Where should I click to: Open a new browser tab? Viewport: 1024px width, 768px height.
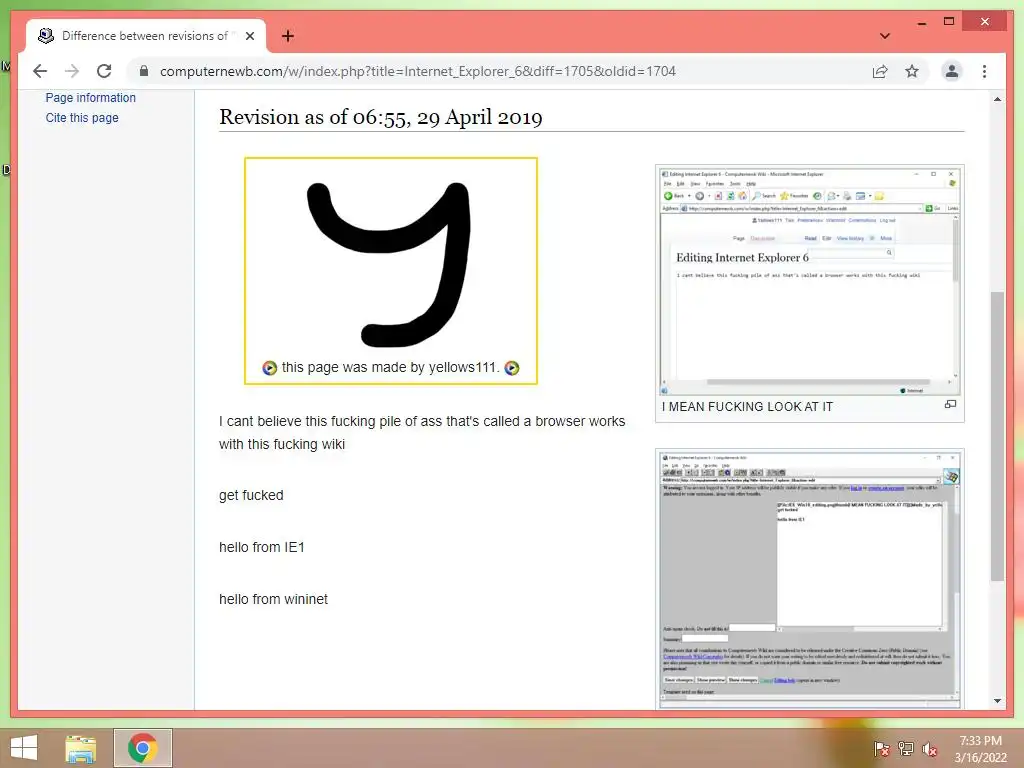287,36
